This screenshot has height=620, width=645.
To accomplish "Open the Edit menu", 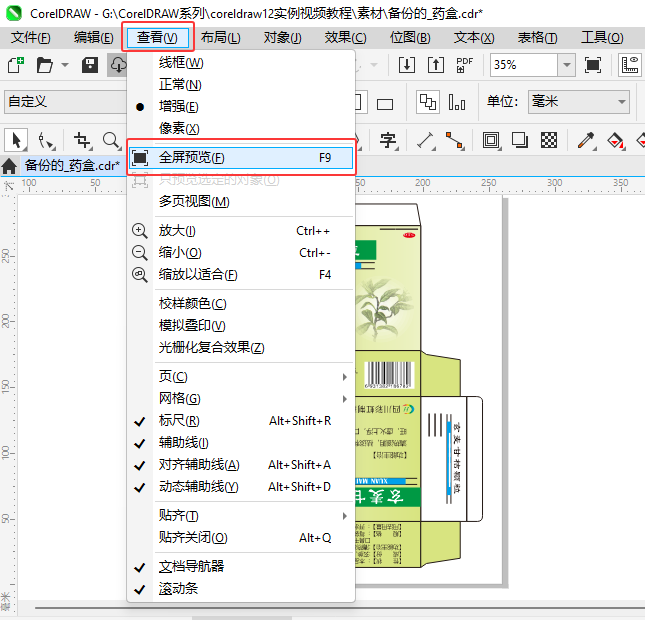I will (94, 38).
